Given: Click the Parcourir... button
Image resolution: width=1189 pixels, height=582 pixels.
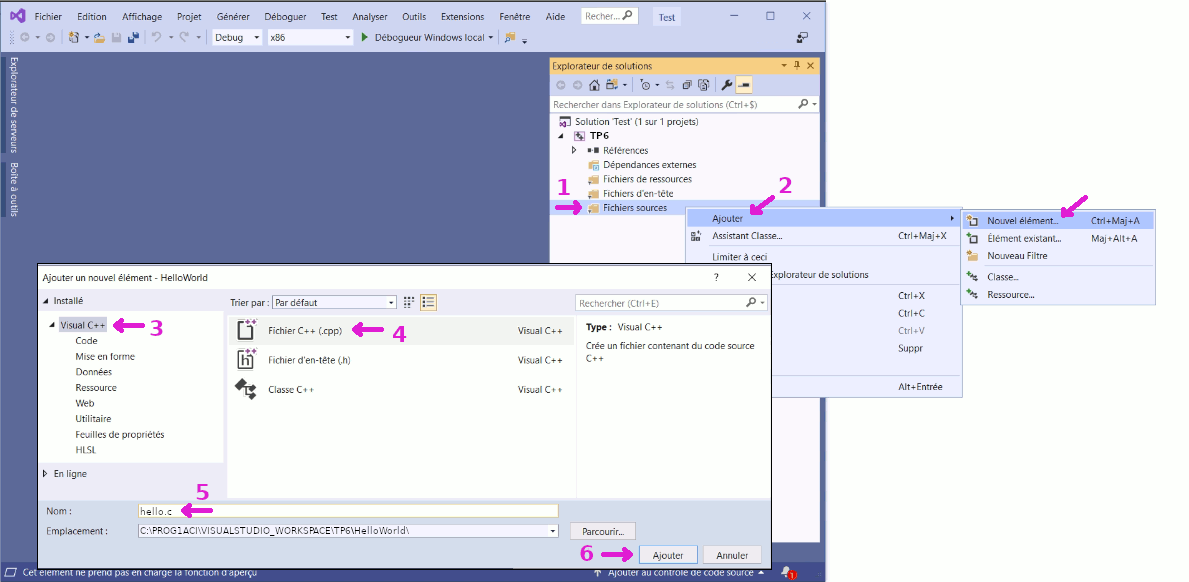Looking at the screenshot, I should (x=604, y=530).
